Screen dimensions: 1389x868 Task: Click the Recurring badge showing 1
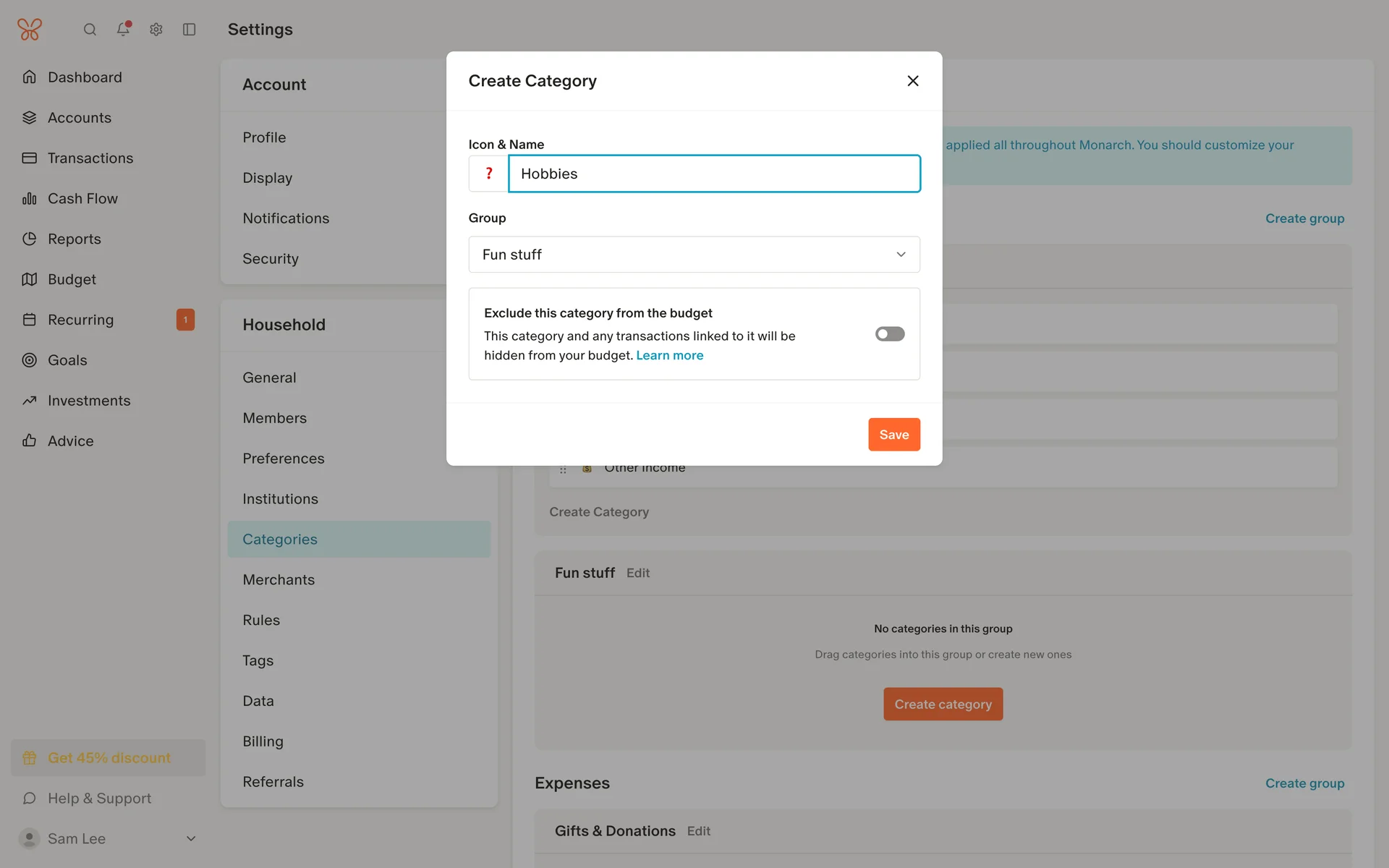coord(185,320)
